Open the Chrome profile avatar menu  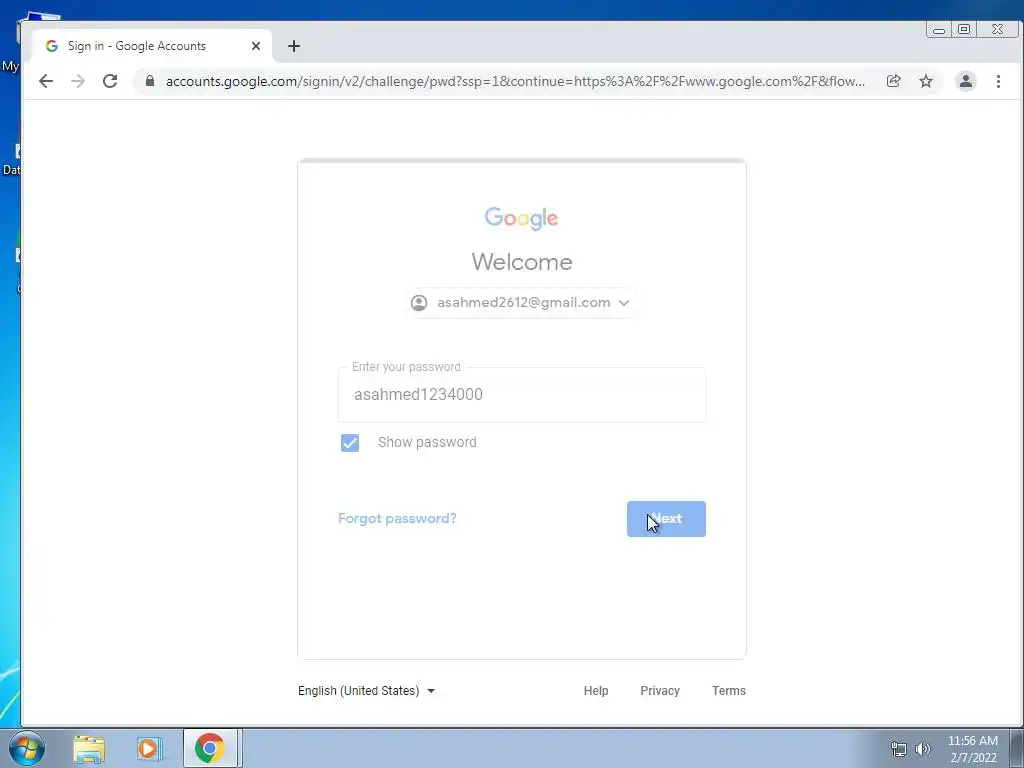pos(965,81)
